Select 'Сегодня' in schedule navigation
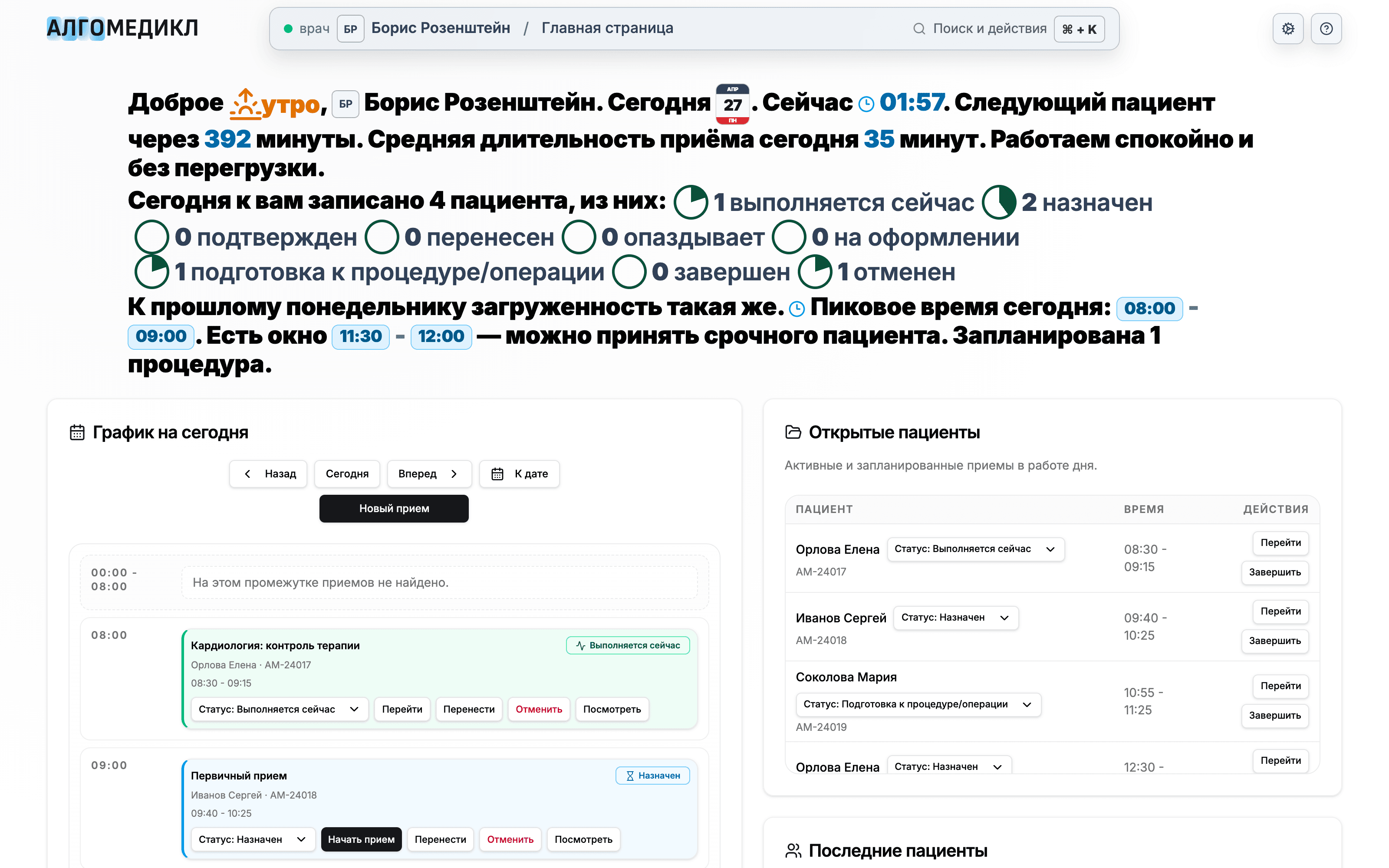The height and width of the screenshot is (868, 1389). click(x=347, y=473)
